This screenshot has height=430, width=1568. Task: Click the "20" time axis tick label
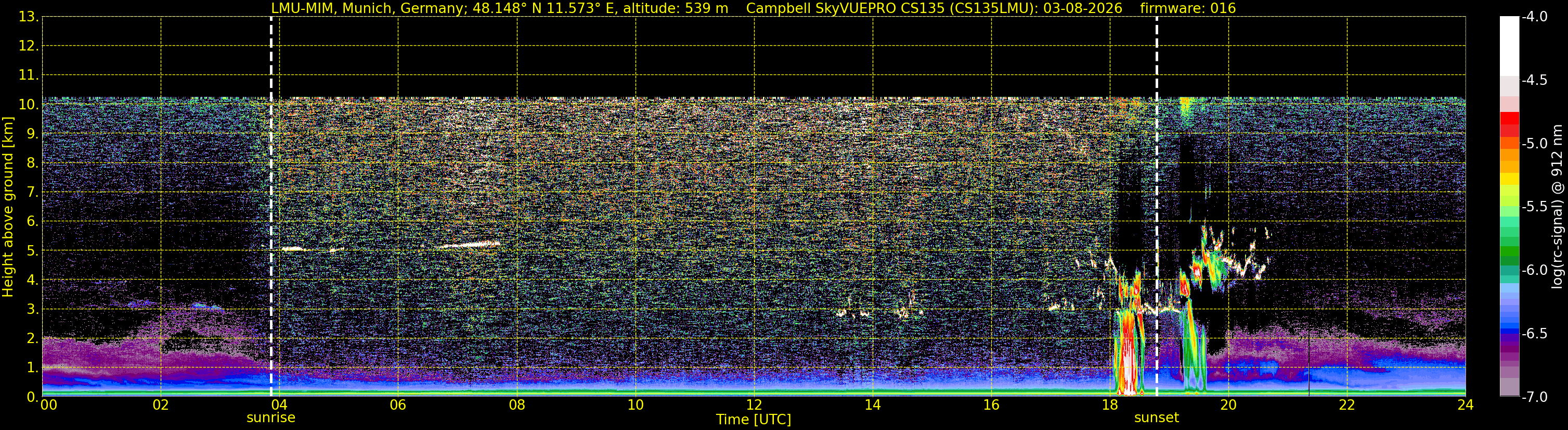1228,405
